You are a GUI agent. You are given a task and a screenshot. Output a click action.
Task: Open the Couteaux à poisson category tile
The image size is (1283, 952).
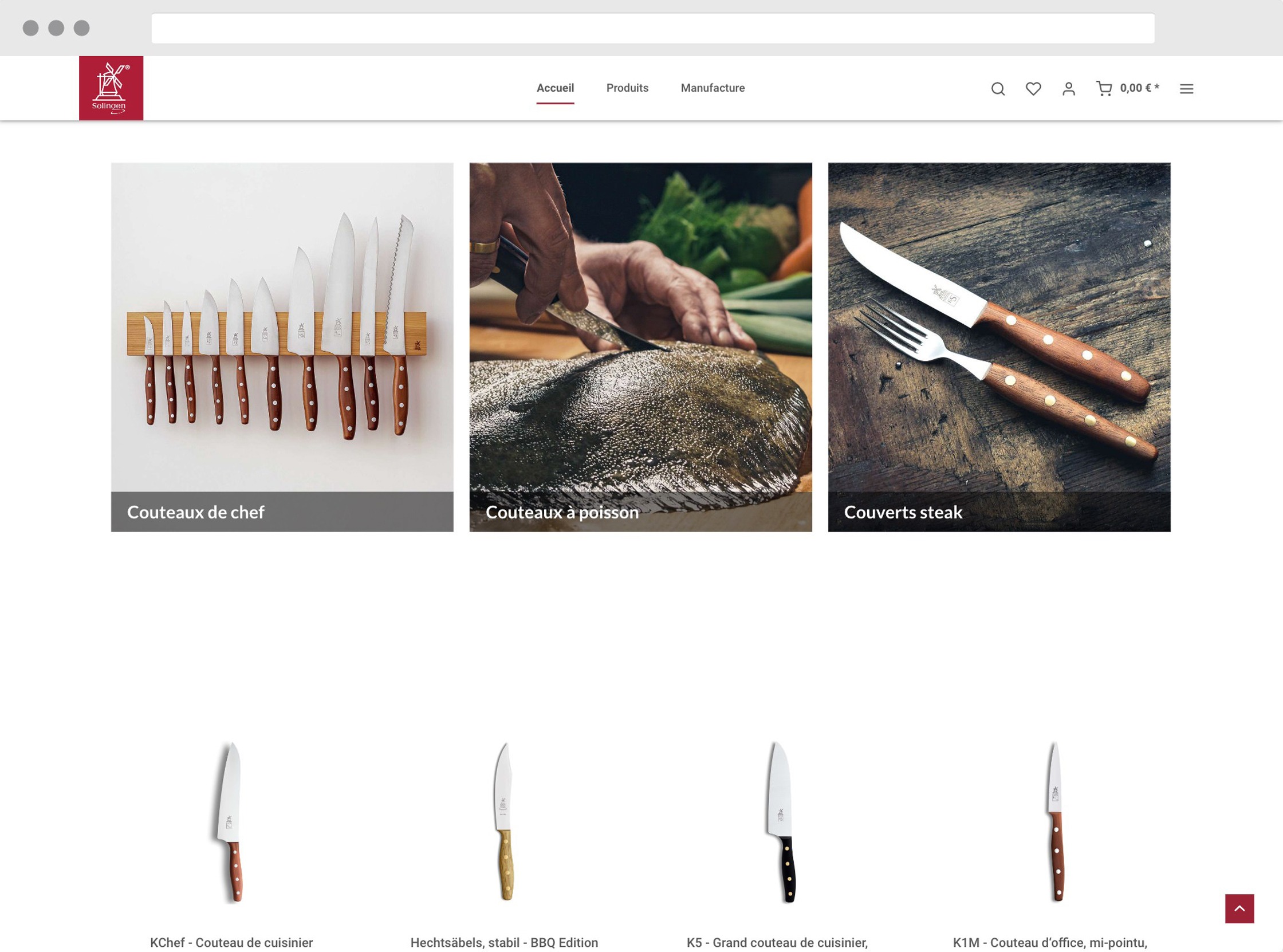pos(640,347)
